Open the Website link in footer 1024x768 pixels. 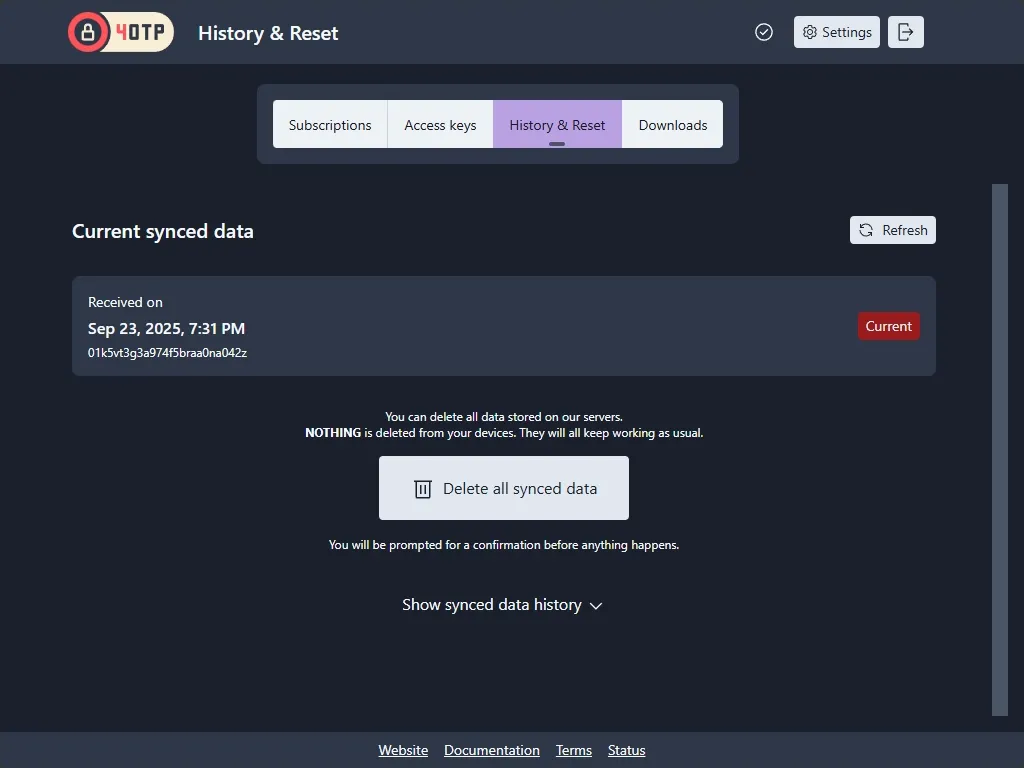tap(403, 750)
